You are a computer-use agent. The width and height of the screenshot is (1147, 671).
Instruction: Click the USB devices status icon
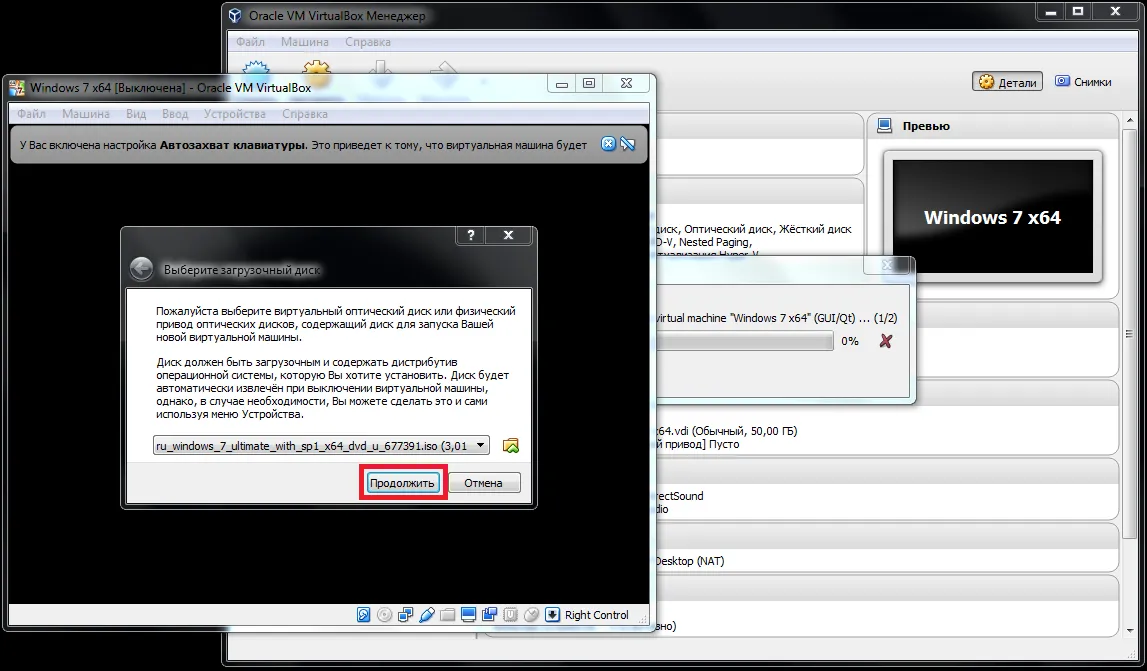pos(427,615)
